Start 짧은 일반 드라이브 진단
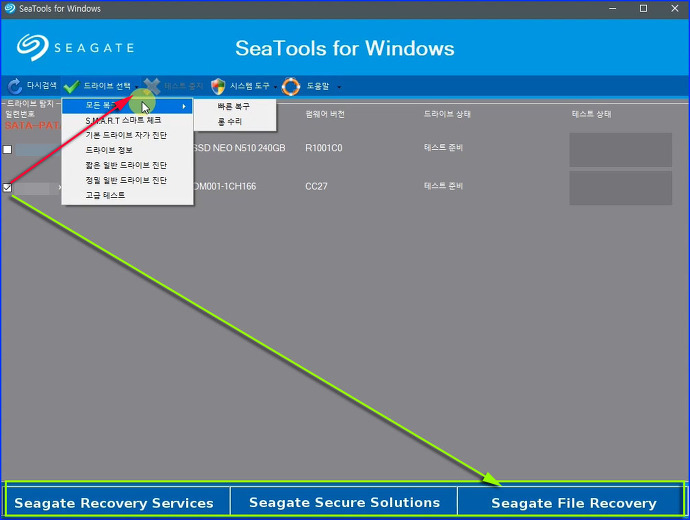Screen dimensions: 690x520 pos(126,165)
